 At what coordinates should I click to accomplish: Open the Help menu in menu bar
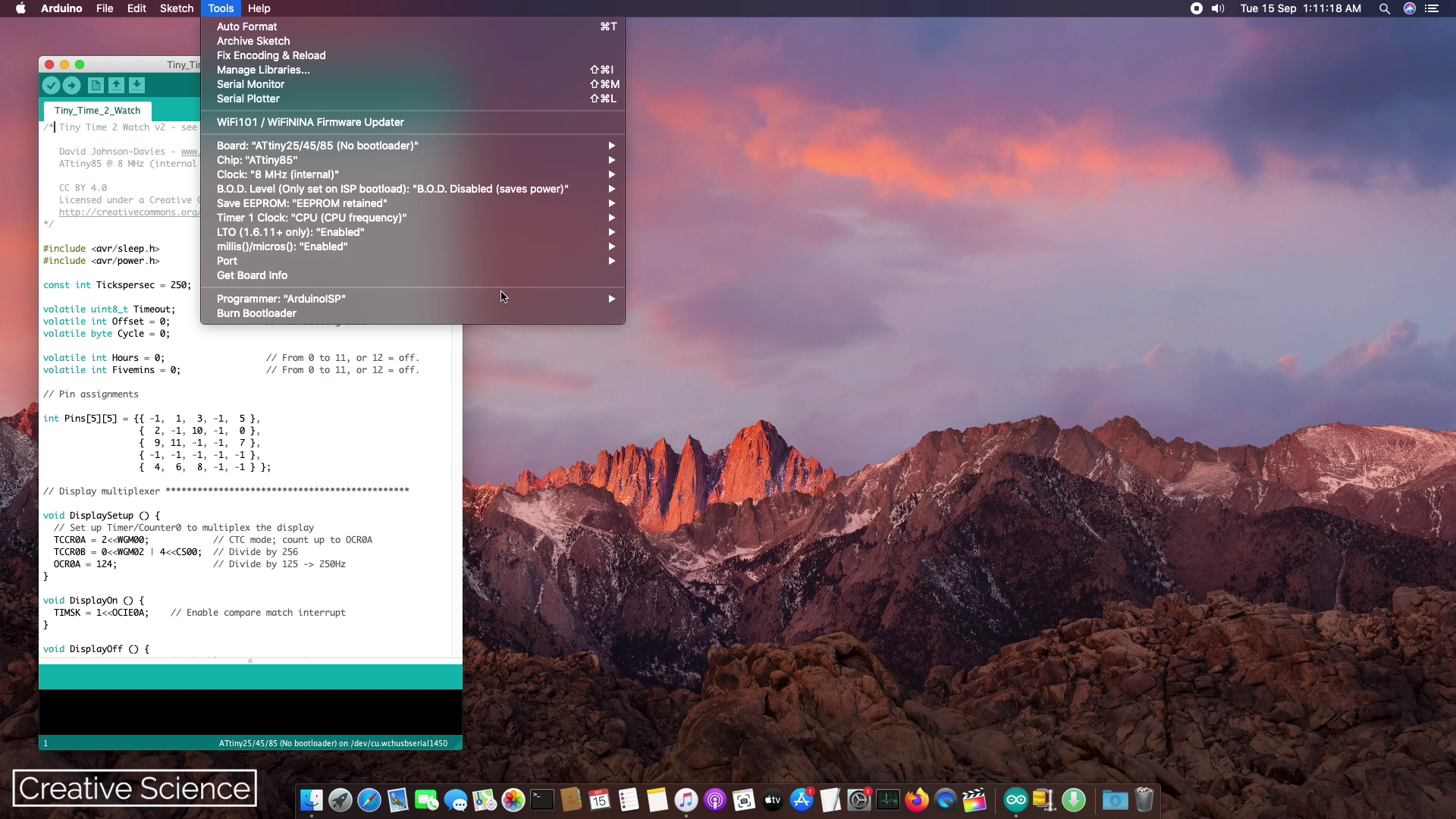(x=259, y=8)
